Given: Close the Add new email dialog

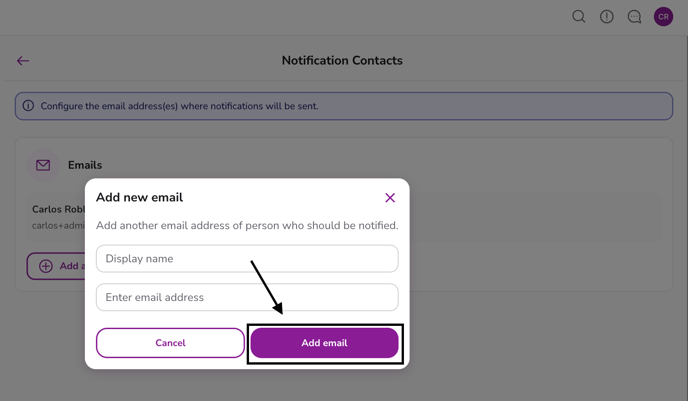Looking at the screenshot, I should pyautogui.click(x=390, y=198).
